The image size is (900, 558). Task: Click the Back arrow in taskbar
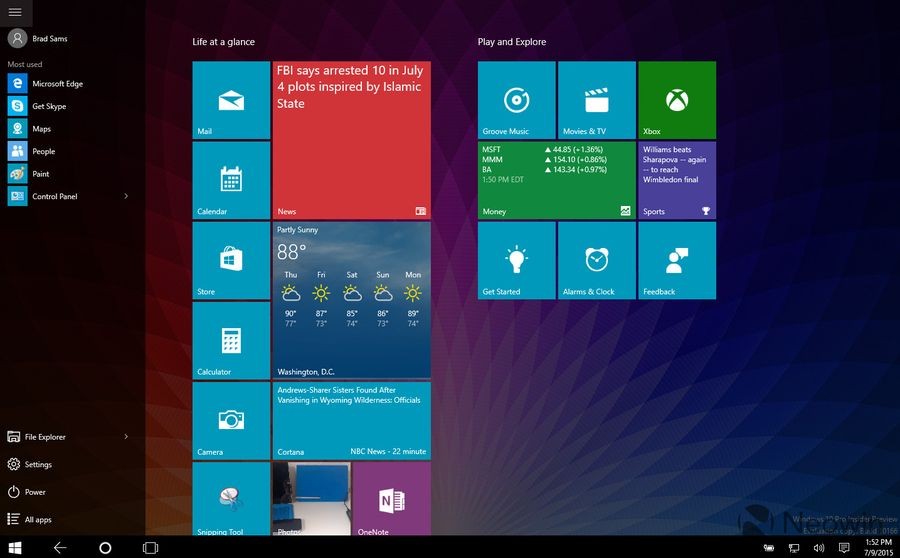(x=60, y=547)
